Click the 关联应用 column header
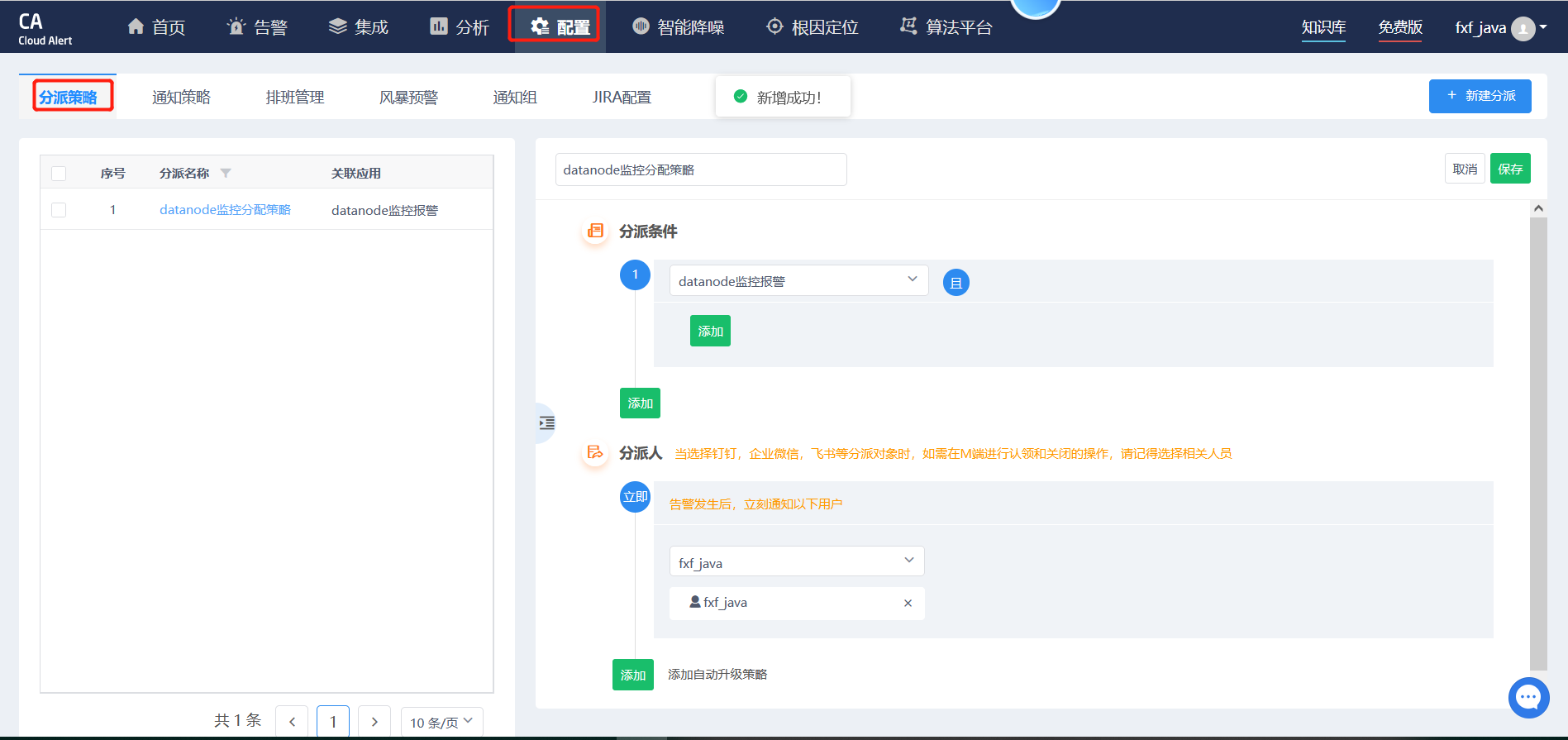 (x=356, y=174)
